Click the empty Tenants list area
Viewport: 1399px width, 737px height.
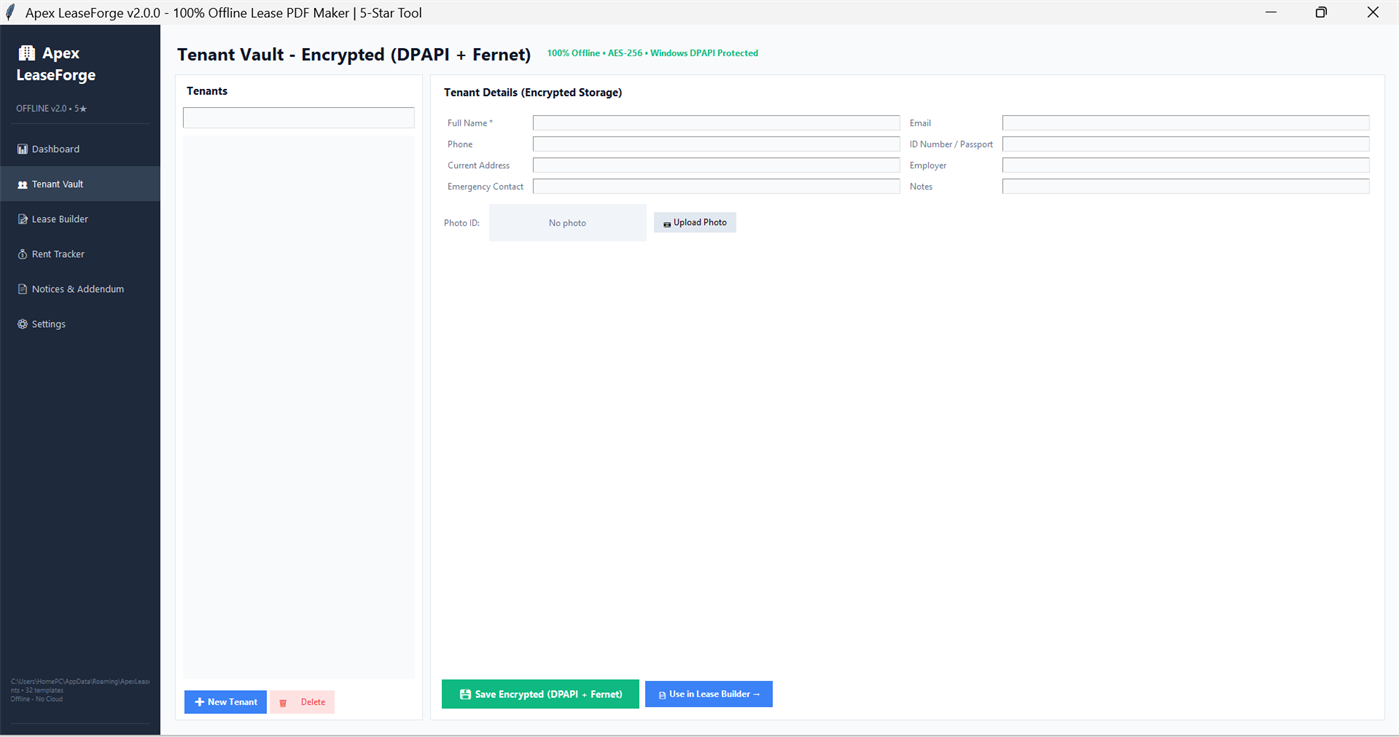[x=298, y=407]
